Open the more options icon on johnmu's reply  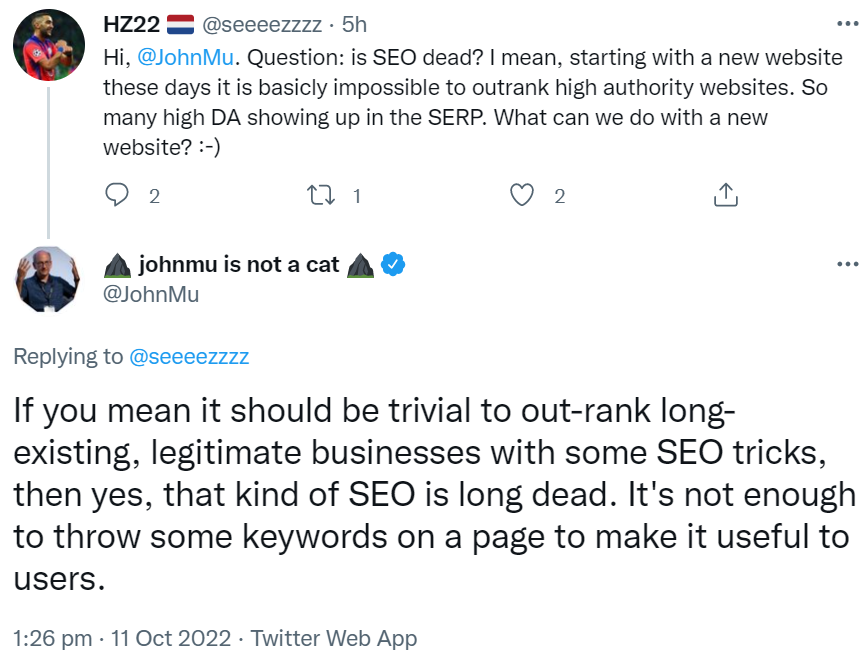(849, 264)
